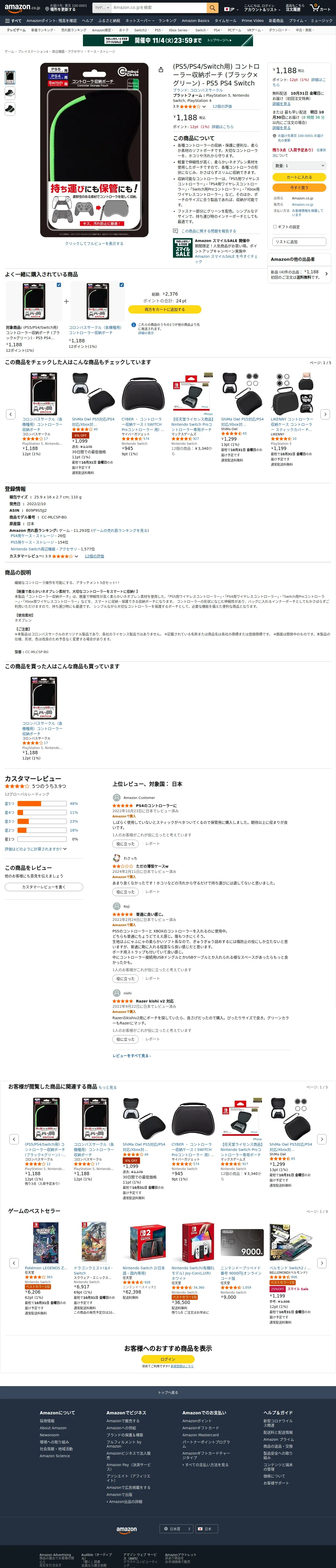Select the Switch tab in game subnav

pyautogui.click(x=201, y=30)
